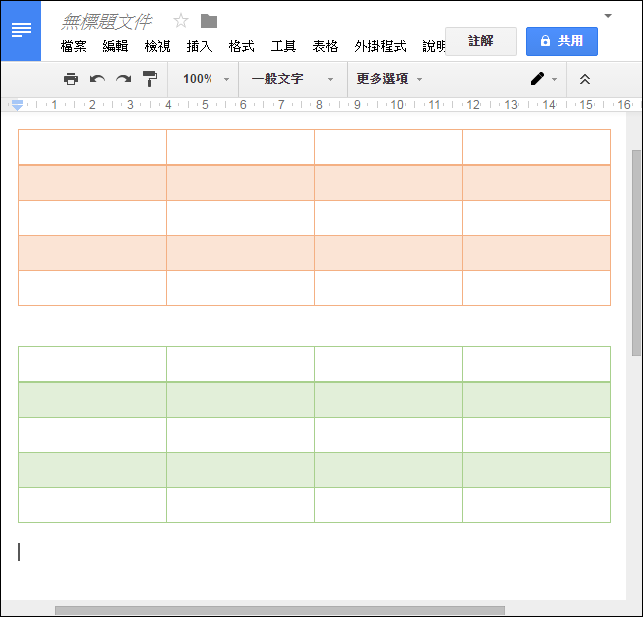Star the untitled document

click(181, 20)
